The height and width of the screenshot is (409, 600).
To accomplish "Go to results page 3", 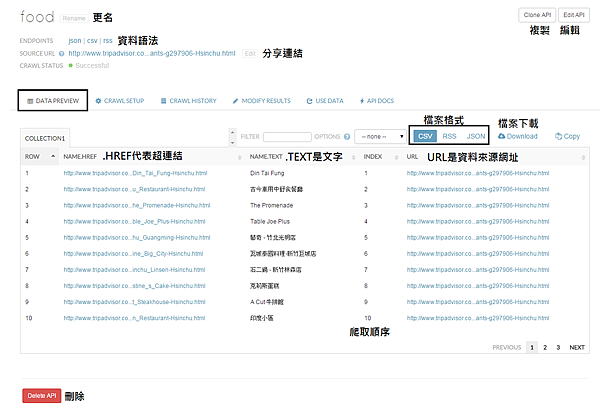I will pyautogui.click(x=558, y=347).
